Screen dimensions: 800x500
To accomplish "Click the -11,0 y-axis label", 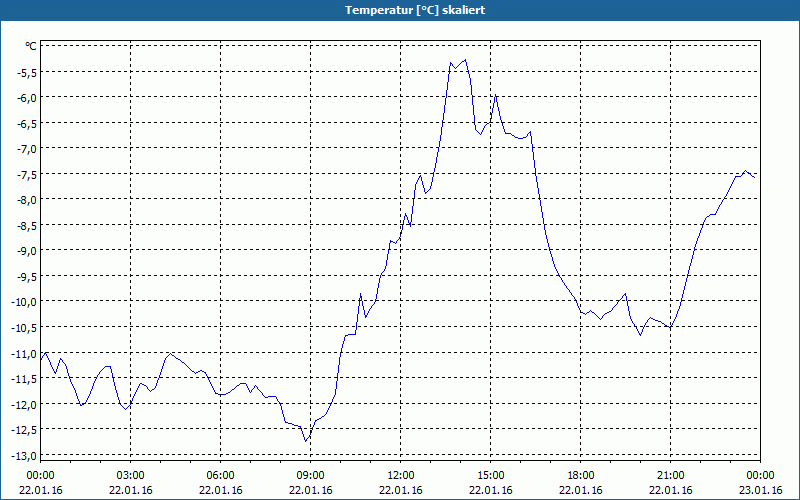I will pos(24,353).
